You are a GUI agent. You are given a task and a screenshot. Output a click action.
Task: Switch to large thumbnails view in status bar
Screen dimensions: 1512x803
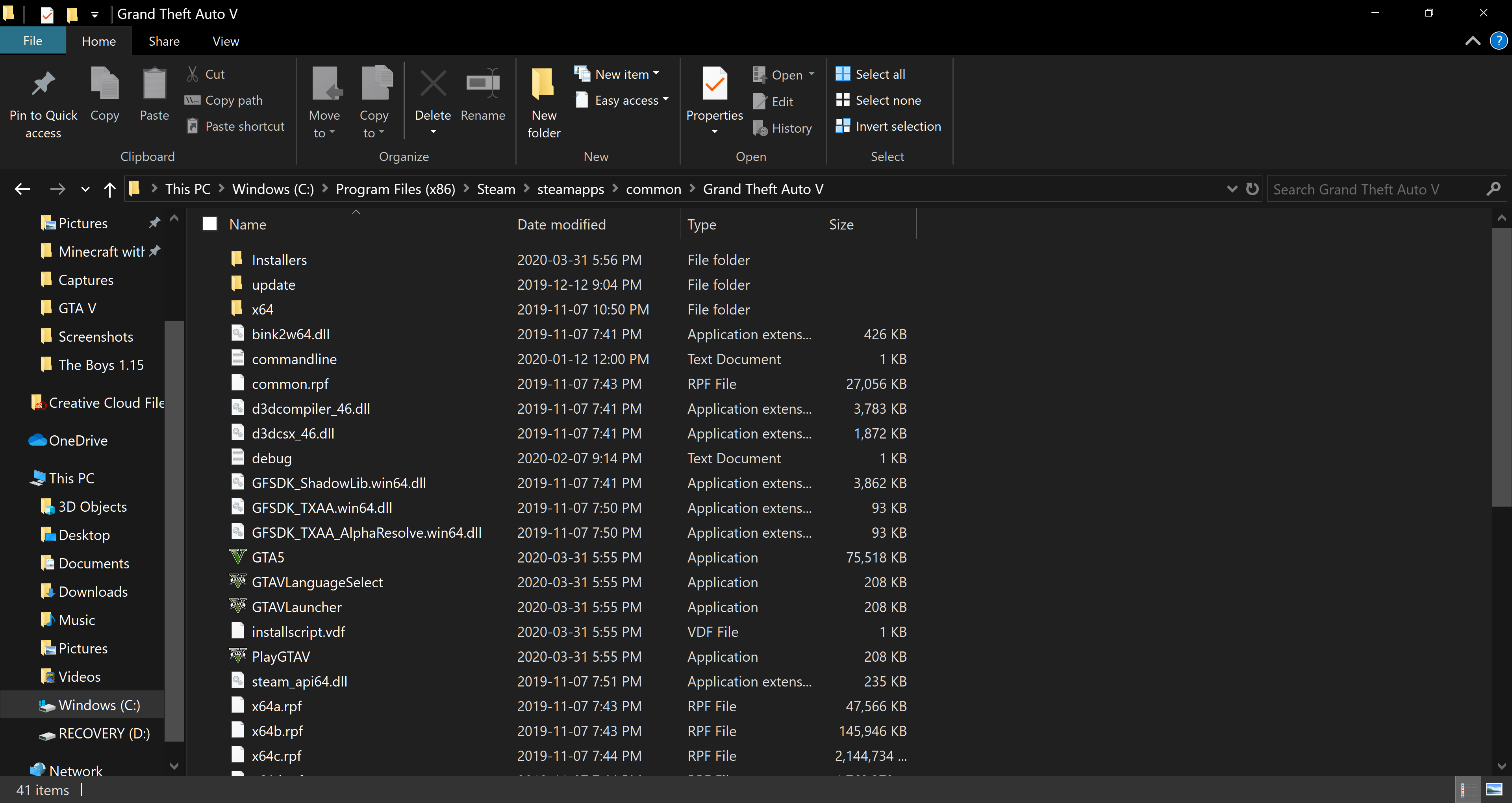point(1494,790)
